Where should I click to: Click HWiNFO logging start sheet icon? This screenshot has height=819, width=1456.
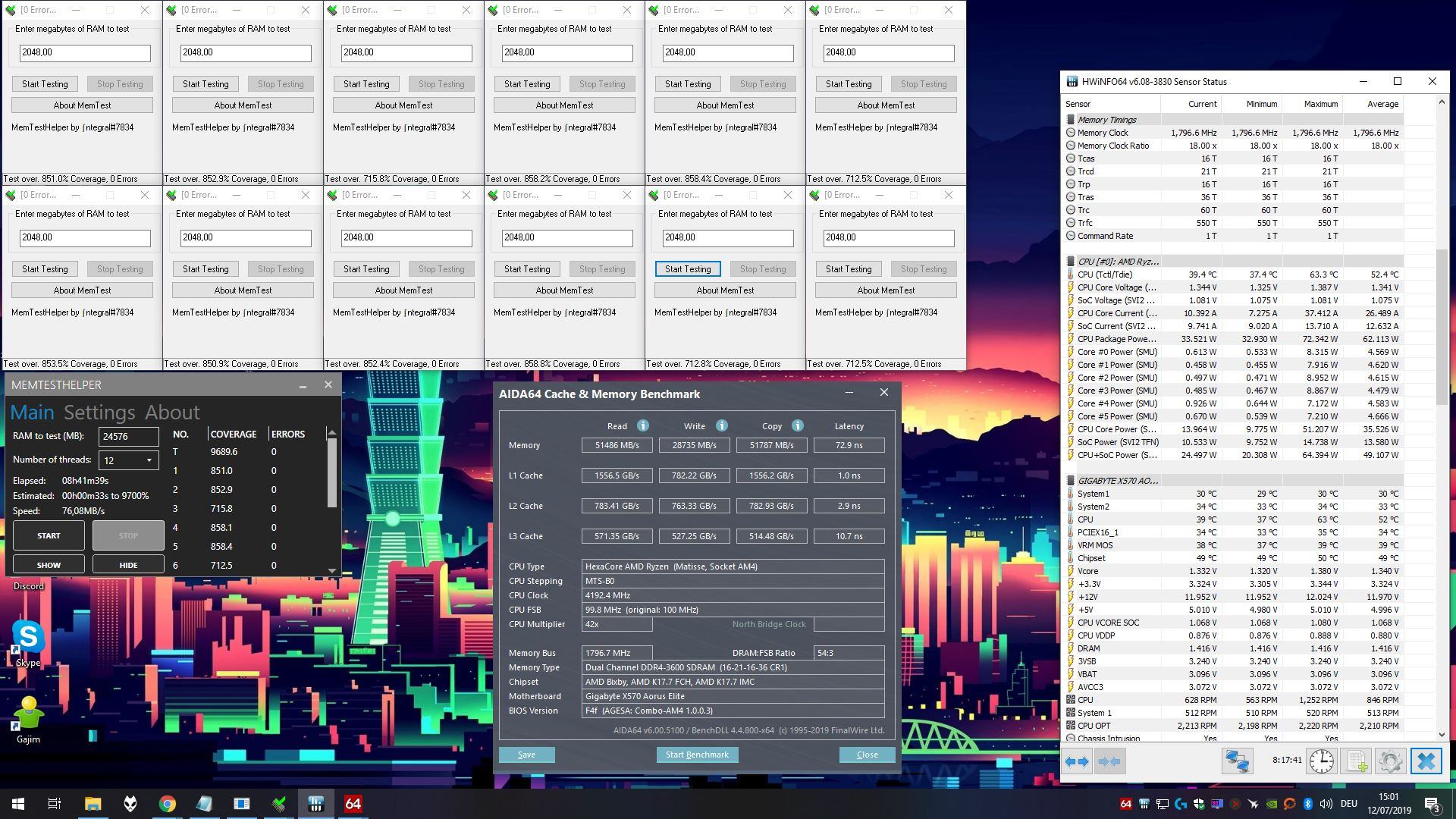[1356, 761]
